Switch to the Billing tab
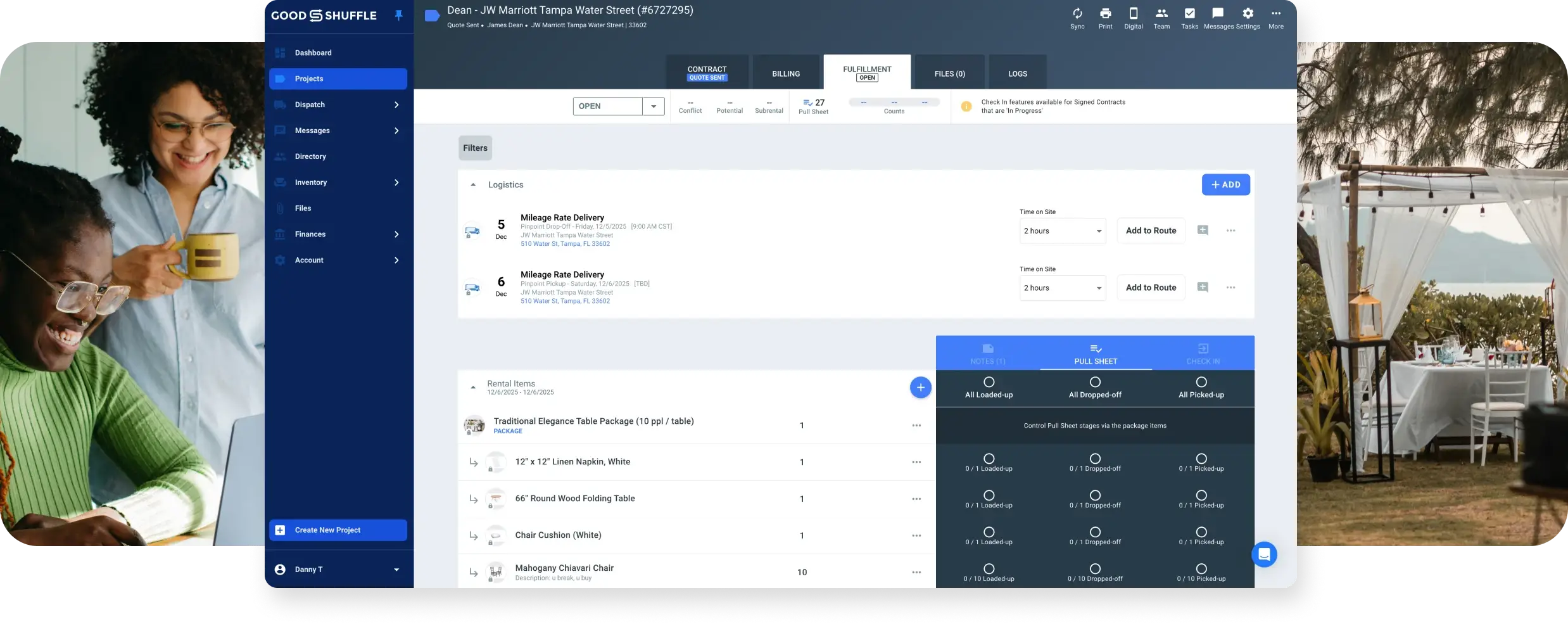1568x631 pixels. (x=785, y=73)
